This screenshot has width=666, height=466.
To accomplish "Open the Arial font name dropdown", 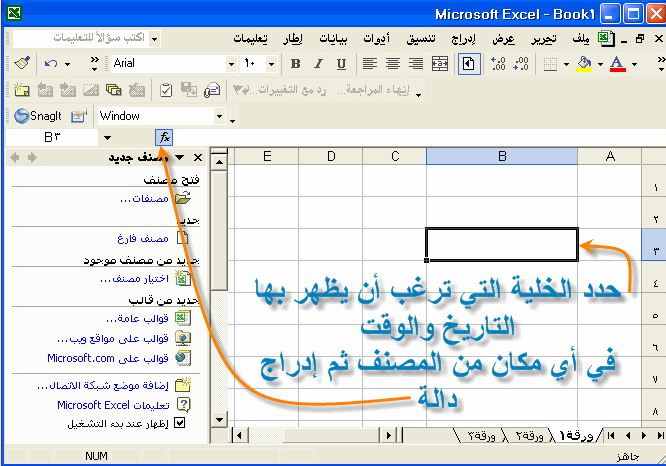I will click(x=231, y=65).
